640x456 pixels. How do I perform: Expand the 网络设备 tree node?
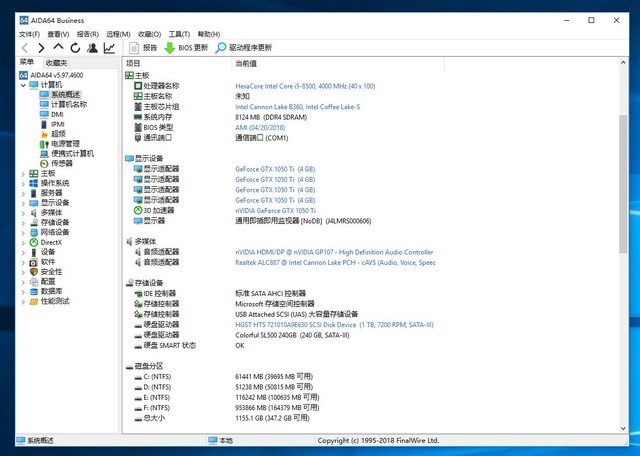[23, 233]
